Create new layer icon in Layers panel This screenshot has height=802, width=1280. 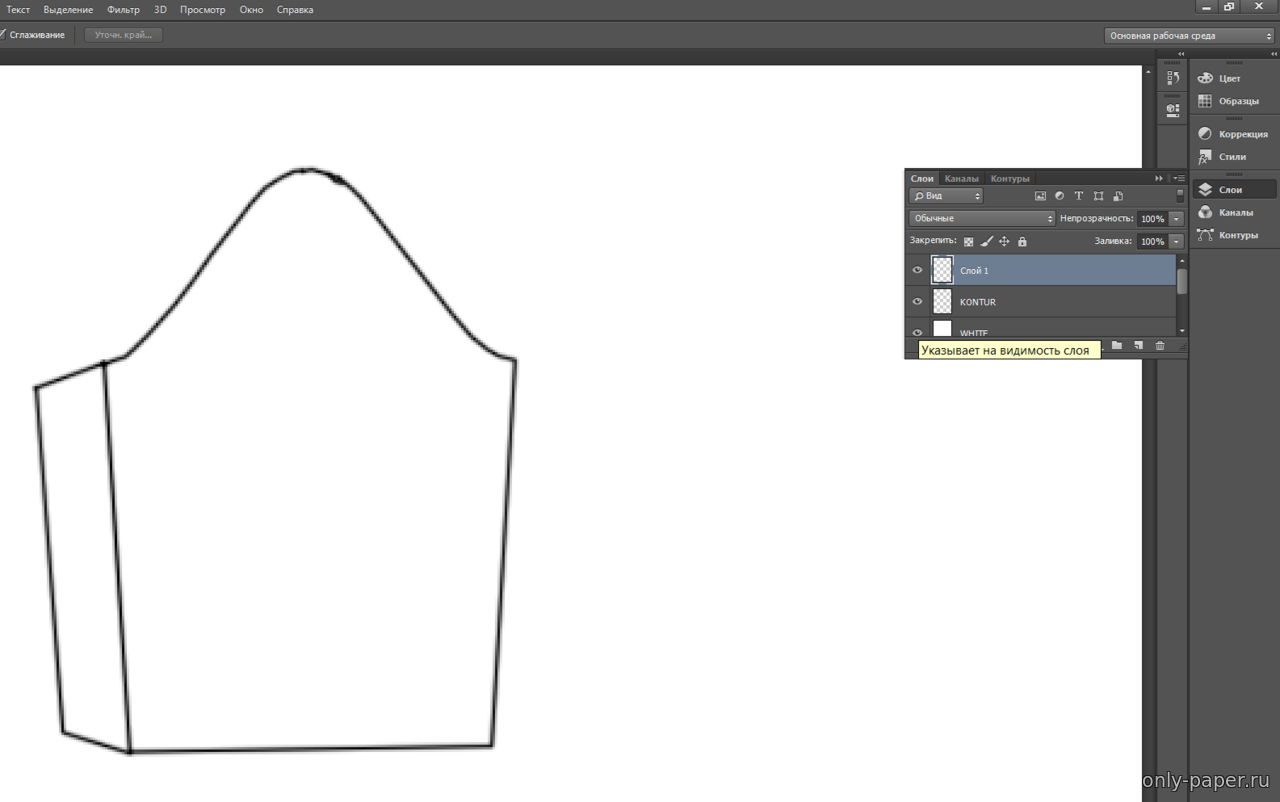(1138, 346)
